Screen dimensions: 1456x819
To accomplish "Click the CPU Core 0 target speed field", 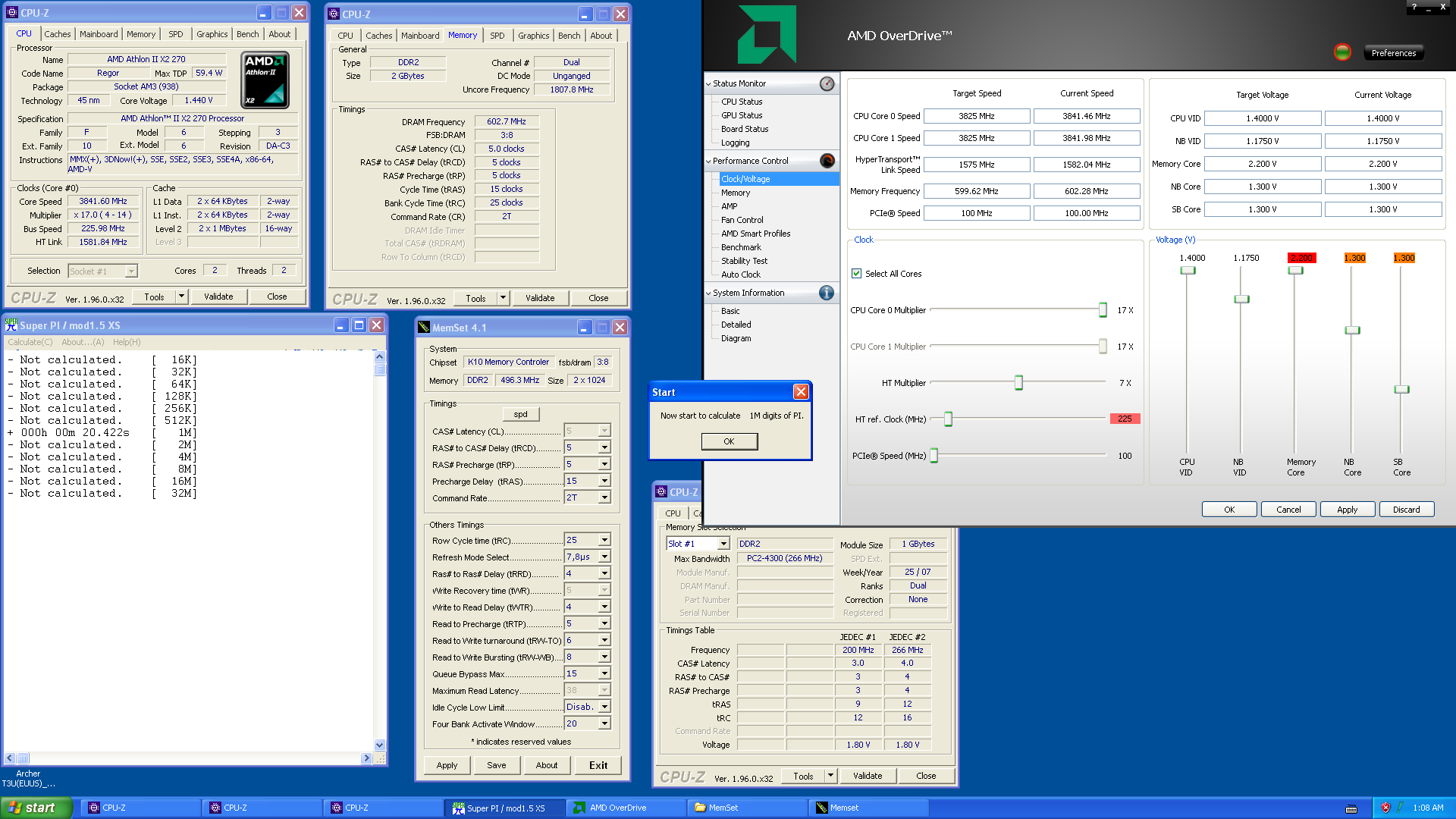I will click(977, 116).
